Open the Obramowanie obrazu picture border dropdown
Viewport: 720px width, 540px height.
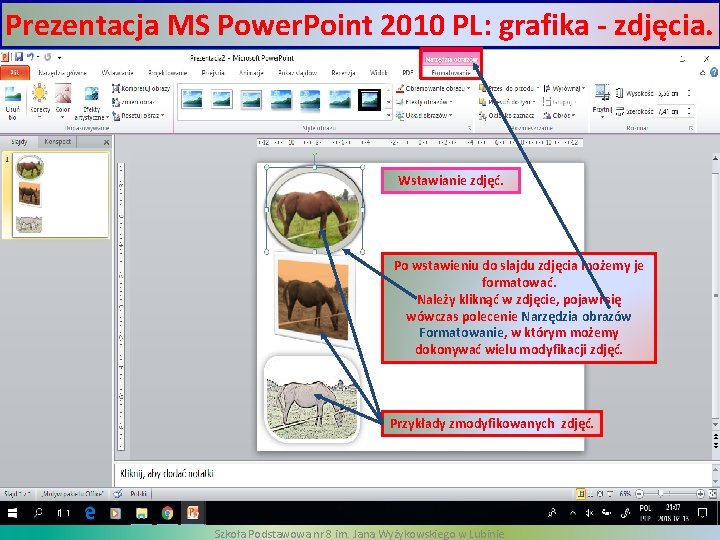pyautogui.click(x=433, y=88)
